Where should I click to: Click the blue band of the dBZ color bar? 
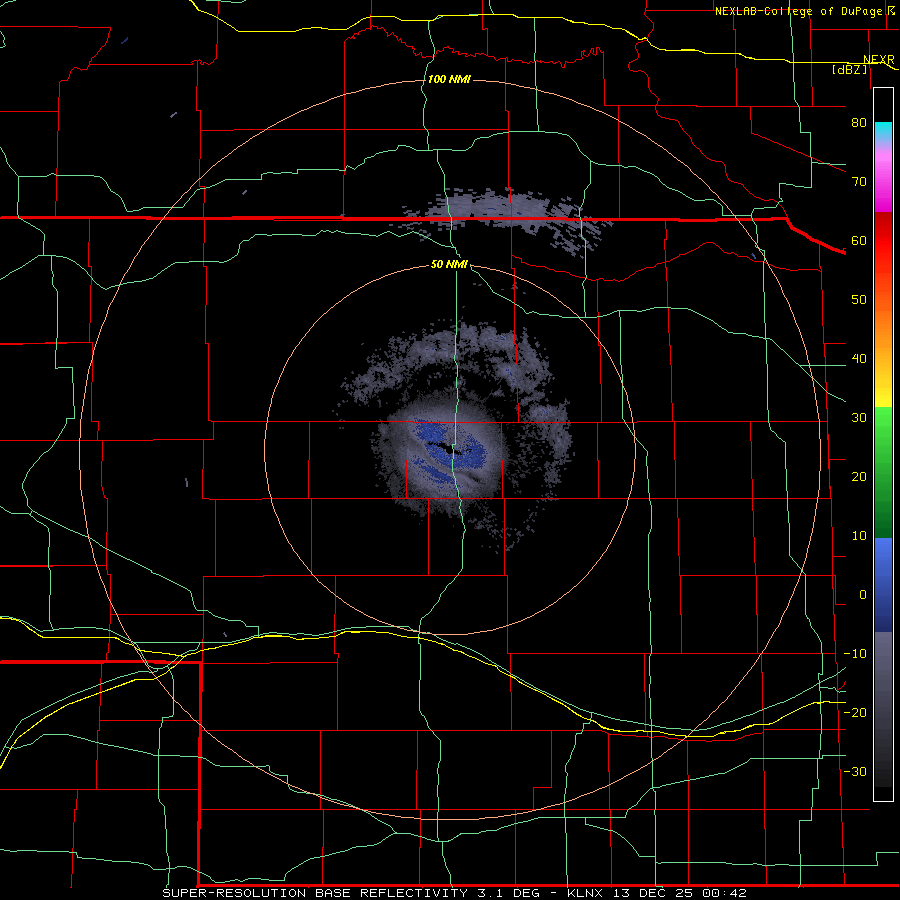coord(883,584)
